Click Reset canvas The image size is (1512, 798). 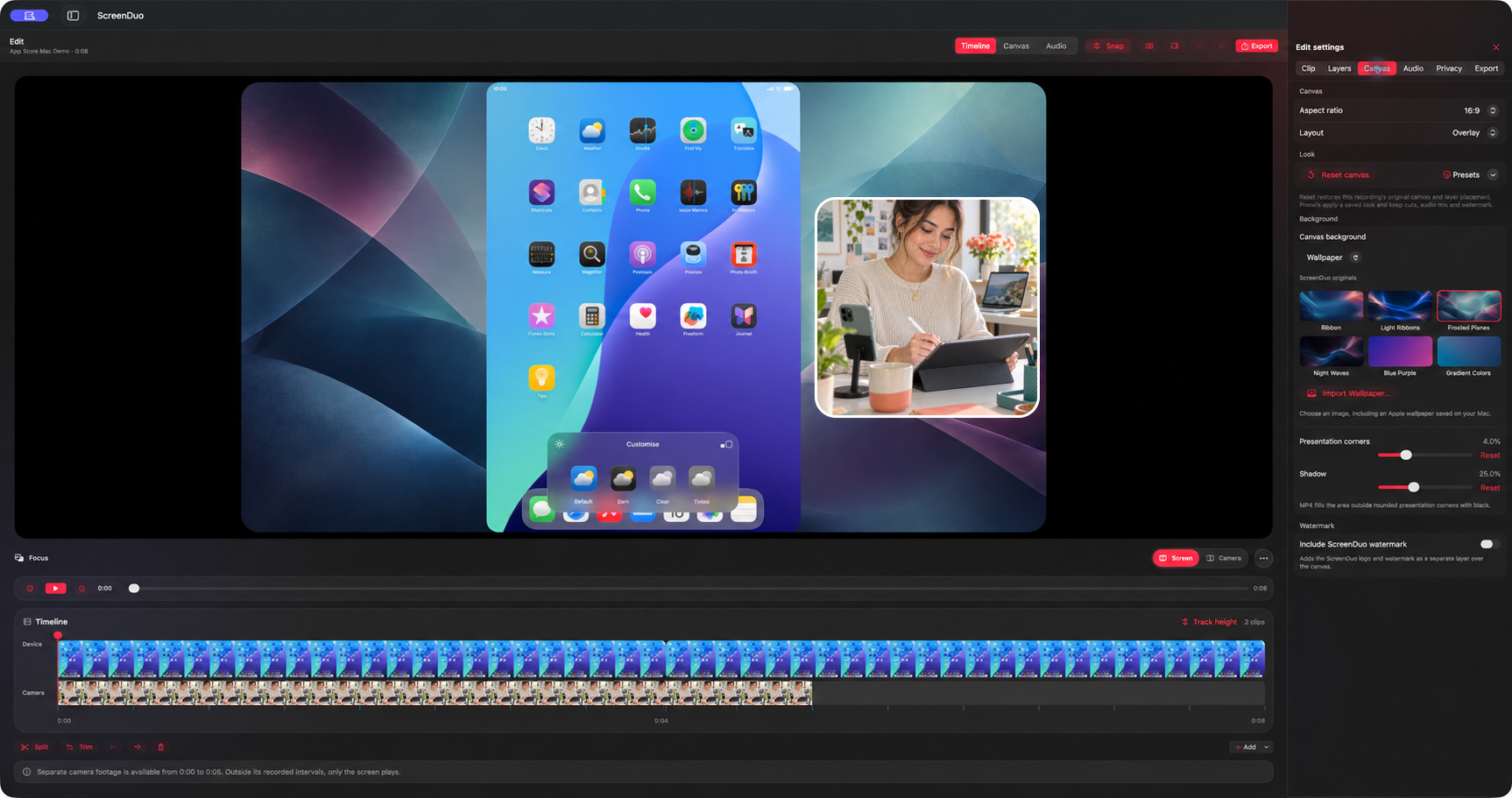pyautogui.click(x=1339, y=175)
